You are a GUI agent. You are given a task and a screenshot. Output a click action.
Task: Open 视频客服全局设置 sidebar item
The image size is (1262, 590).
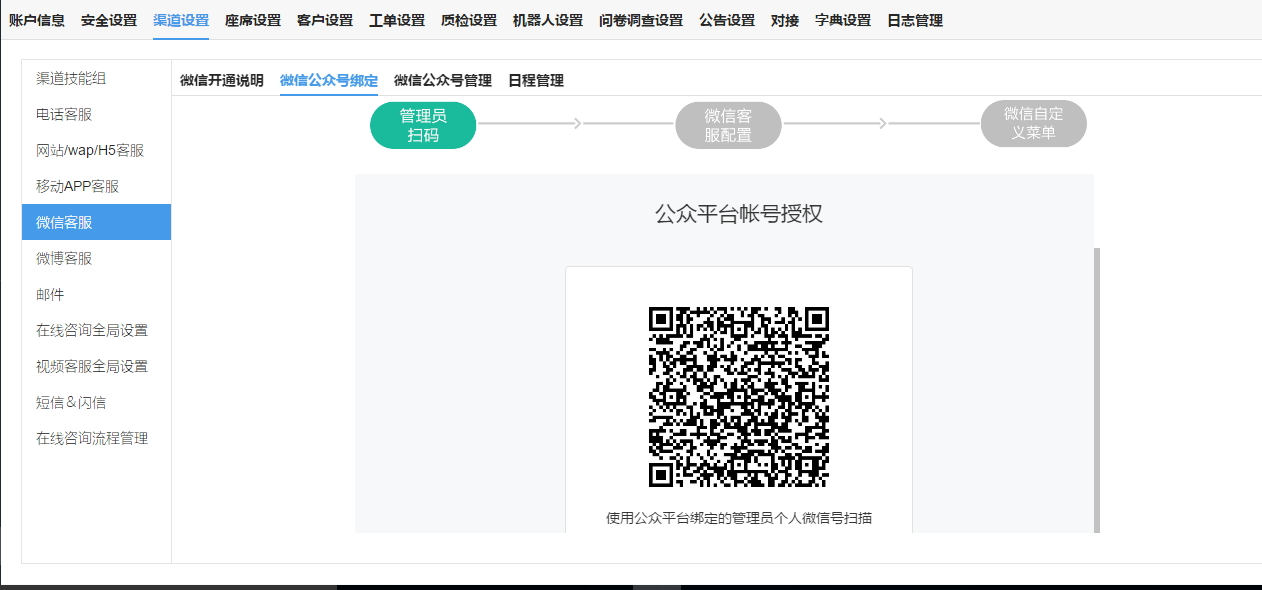click(x=96, y=366)
